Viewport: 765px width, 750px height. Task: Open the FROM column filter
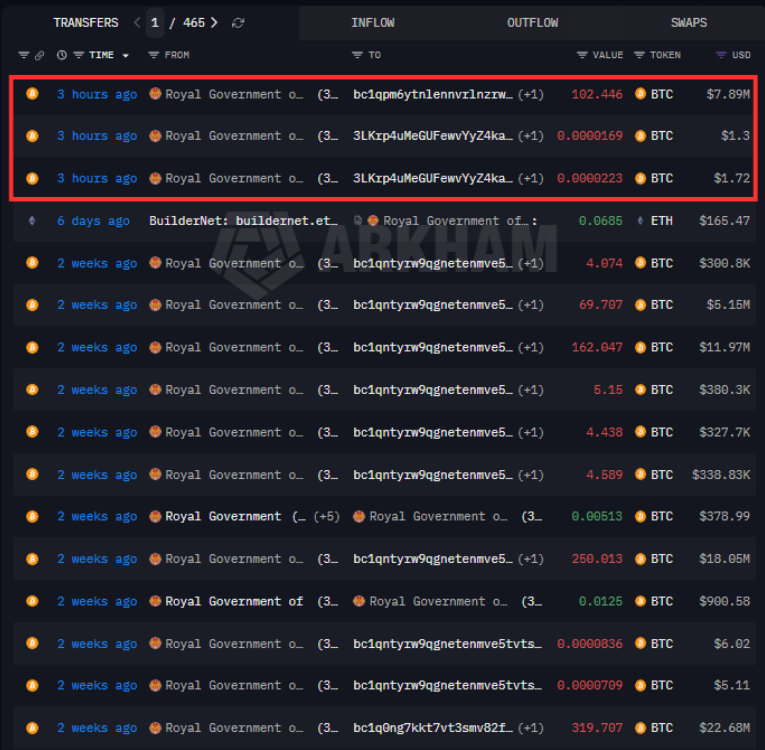pyautogui.click(x=154, y=55)
